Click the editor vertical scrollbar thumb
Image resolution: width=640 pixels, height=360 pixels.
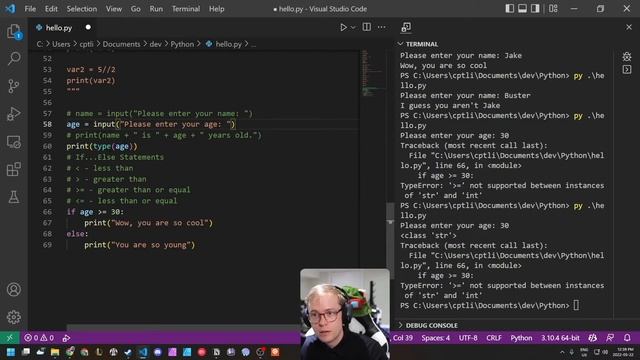coord(390,241)
